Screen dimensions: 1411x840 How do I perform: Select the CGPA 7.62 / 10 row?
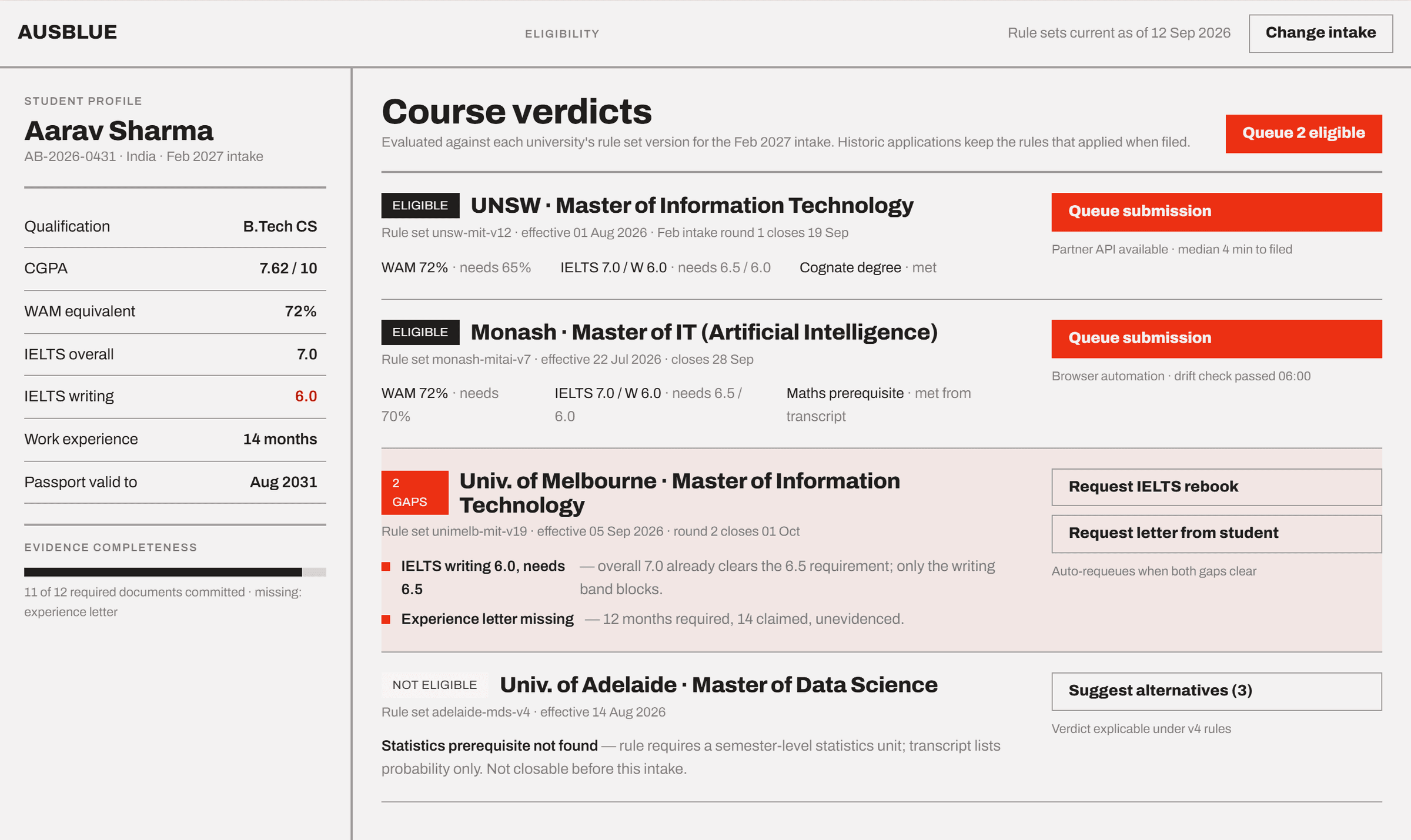(x=175, y=269)
